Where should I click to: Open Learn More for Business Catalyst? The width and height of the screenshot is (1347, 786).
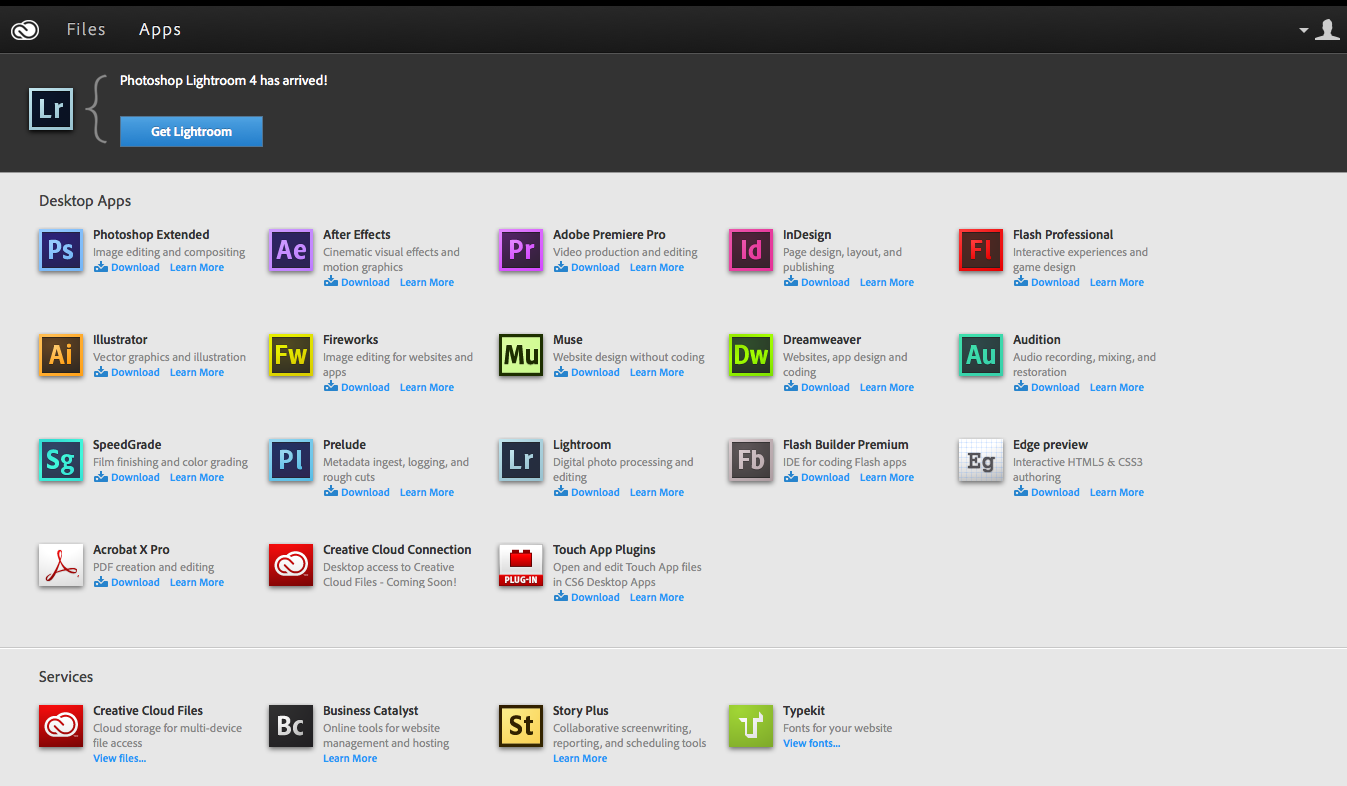(x=350, y=758)
